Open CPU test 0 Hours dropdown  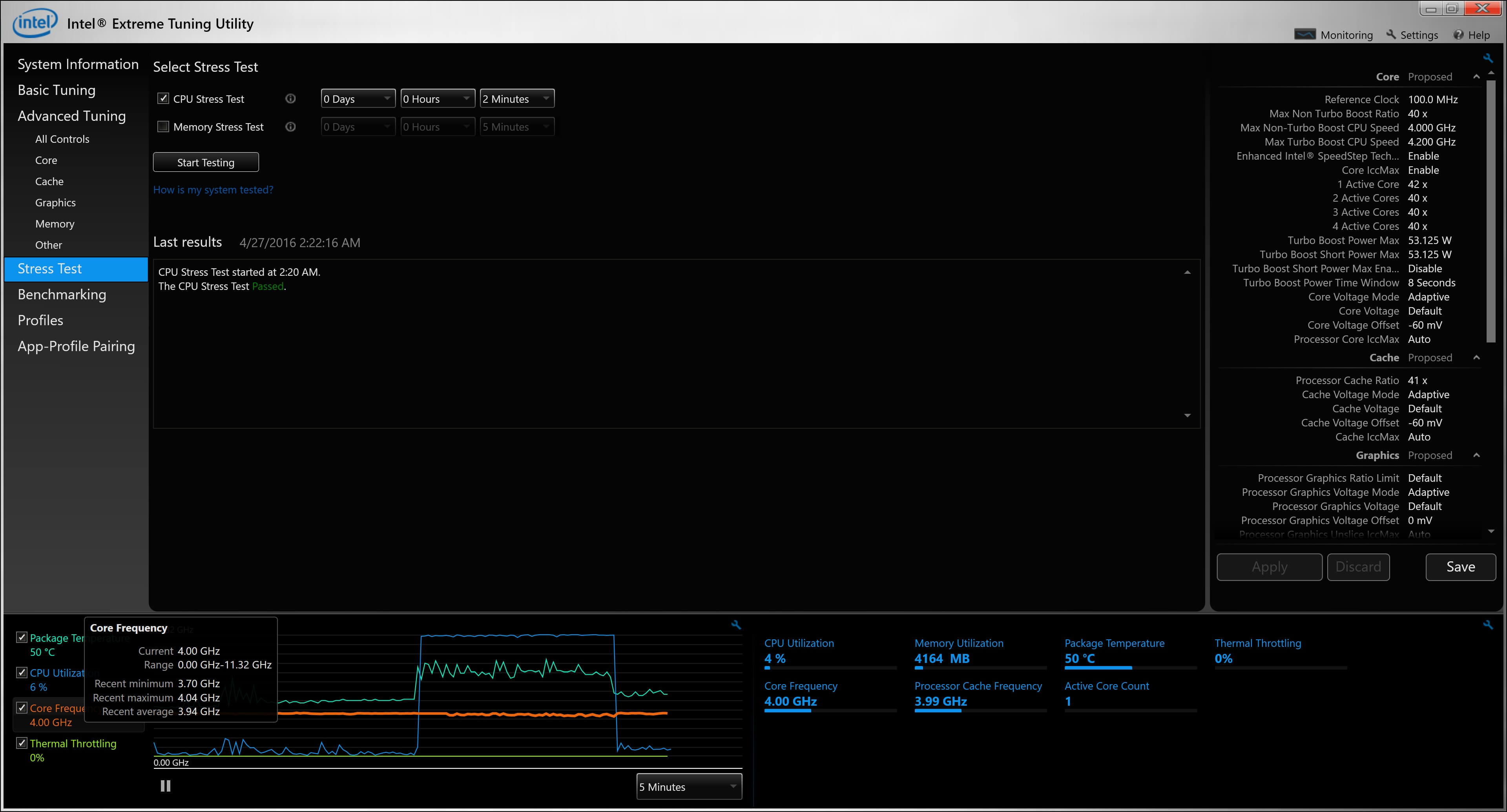point(438,98)
